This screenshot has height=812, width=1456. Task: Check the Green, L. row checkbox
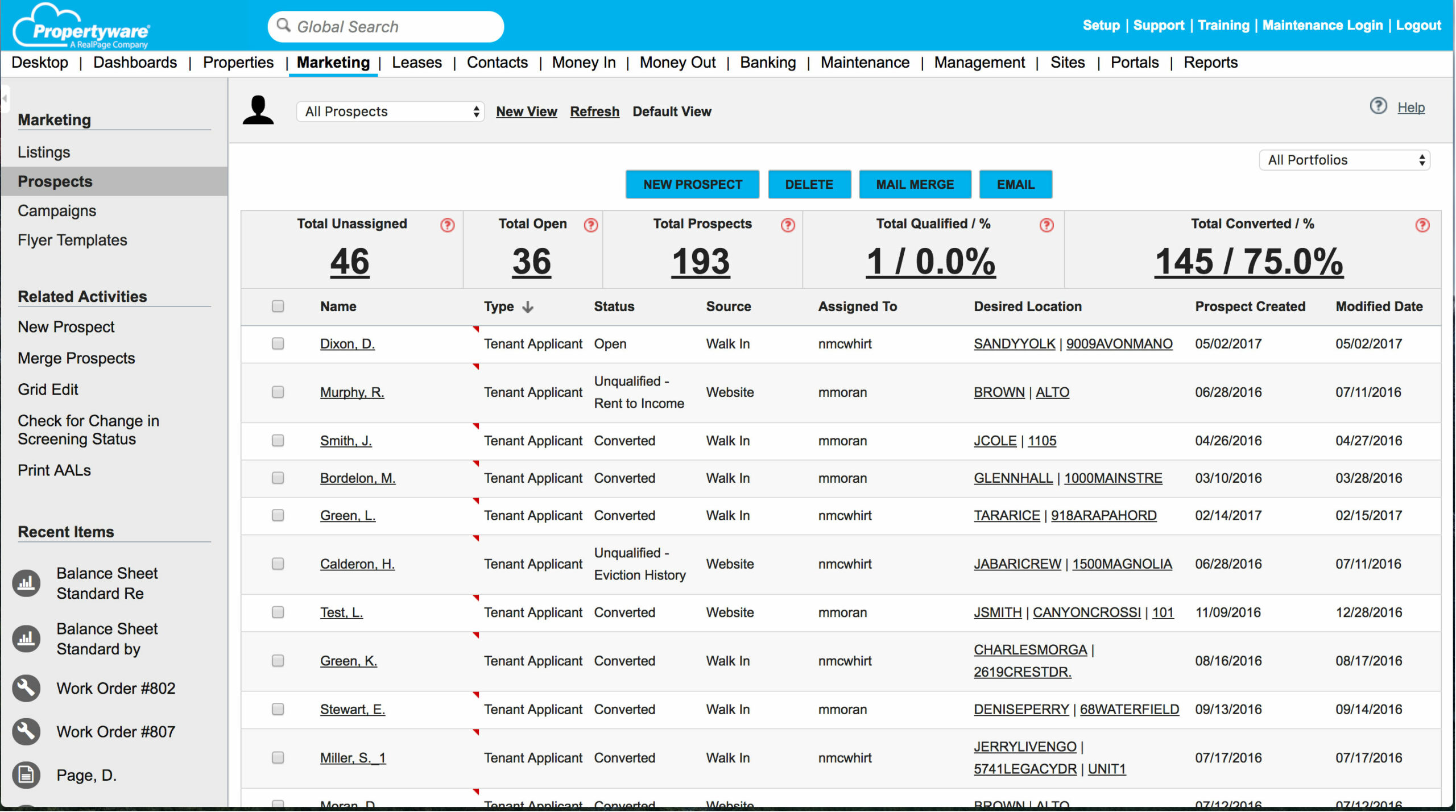(278, 516)
